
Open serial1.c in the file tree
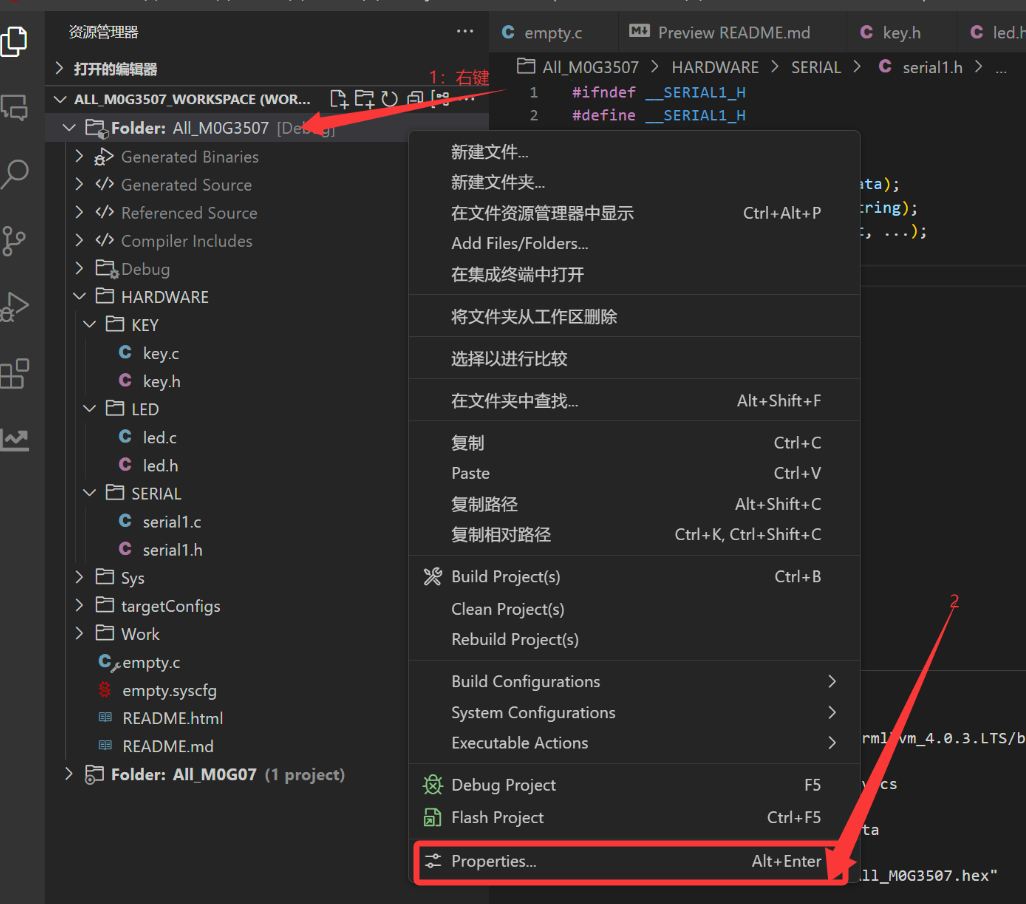pyautogui.click(x=171, y=522)
